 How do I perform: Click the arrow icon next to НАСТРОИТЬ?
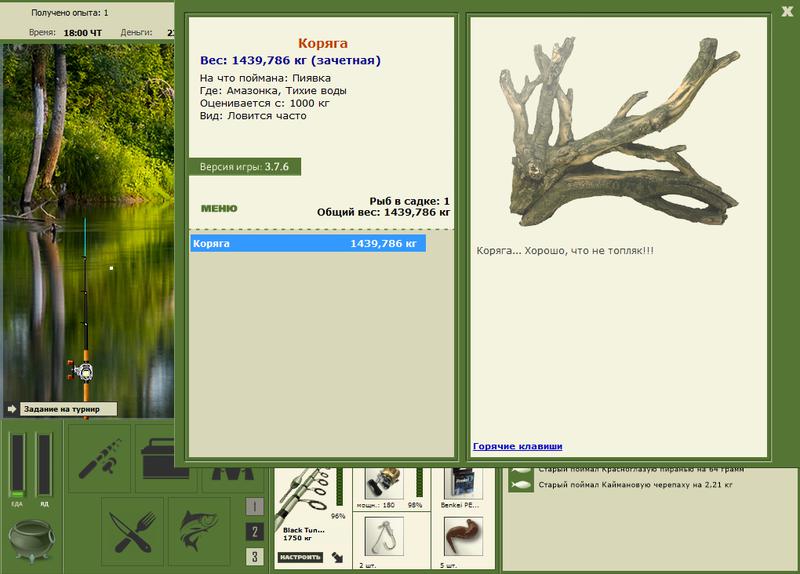click(337, 557)
